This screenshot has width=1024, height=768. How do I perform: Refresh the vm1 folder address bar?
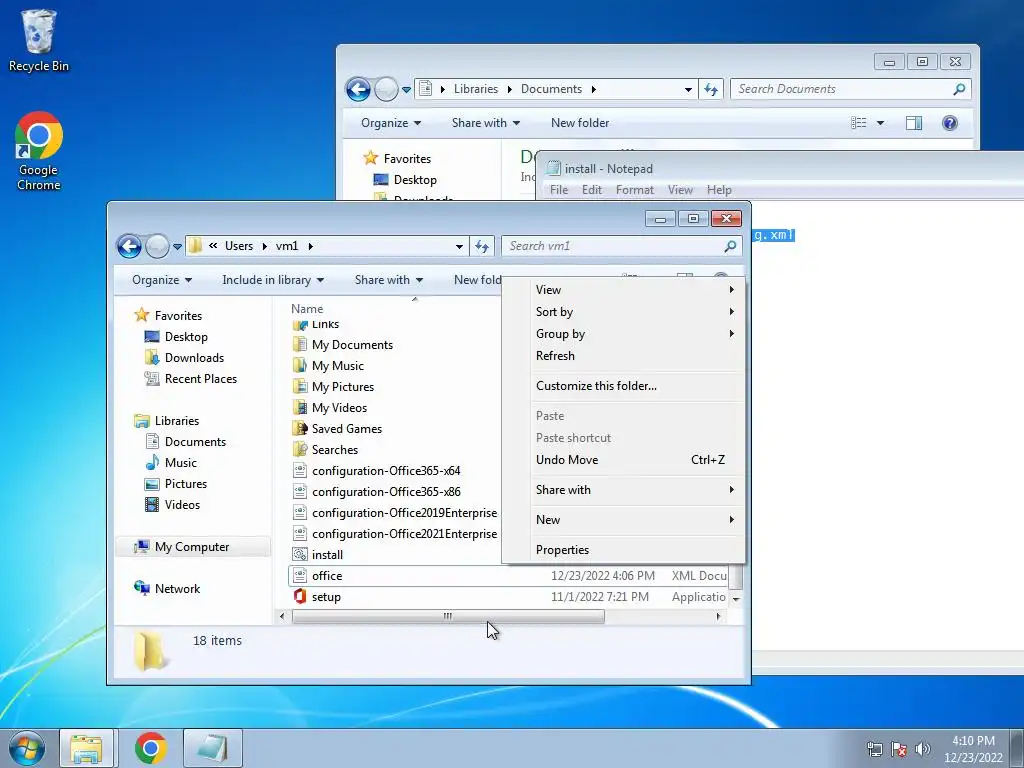482,246
